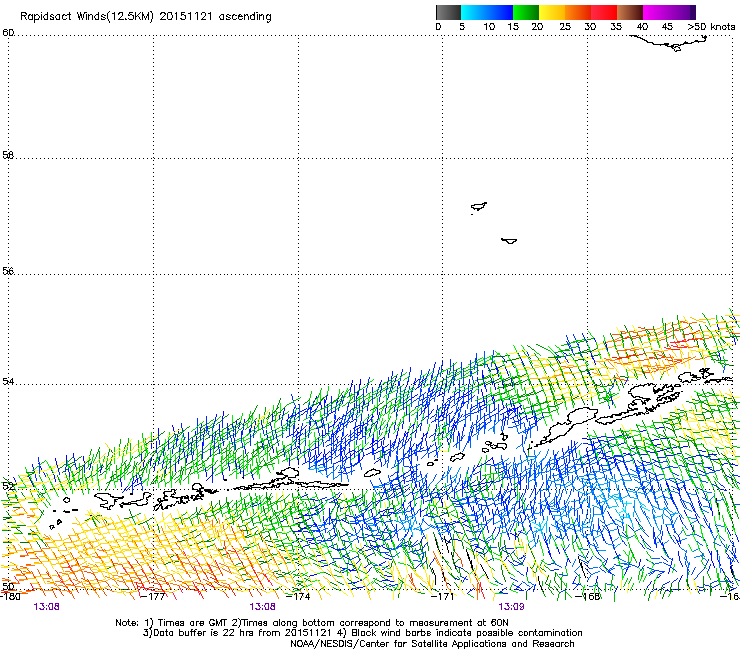Select the orange 25-30 knots legend segment
The image size is (740, 650).
(578, 12)
